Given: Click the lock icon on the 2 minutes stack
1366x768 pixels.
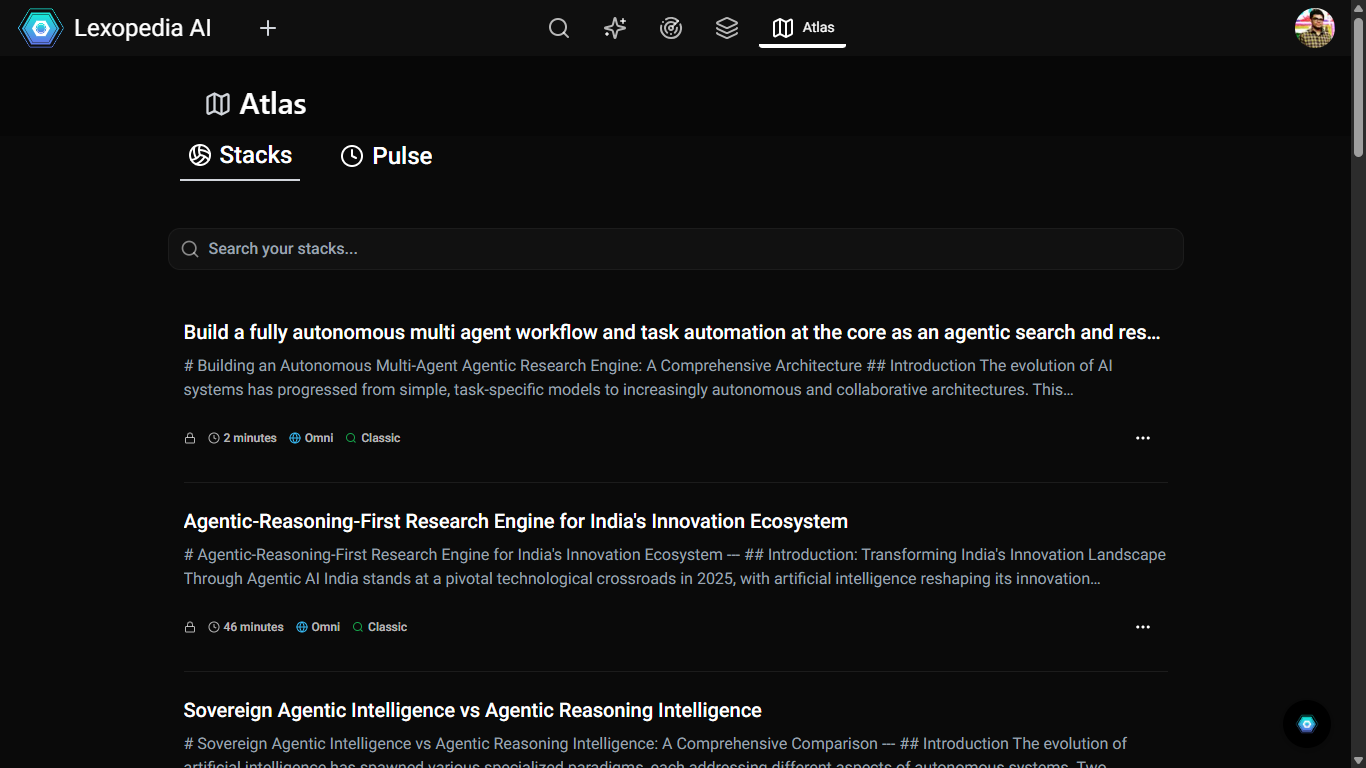Looking at the screenshot, I should coord(190,438).
